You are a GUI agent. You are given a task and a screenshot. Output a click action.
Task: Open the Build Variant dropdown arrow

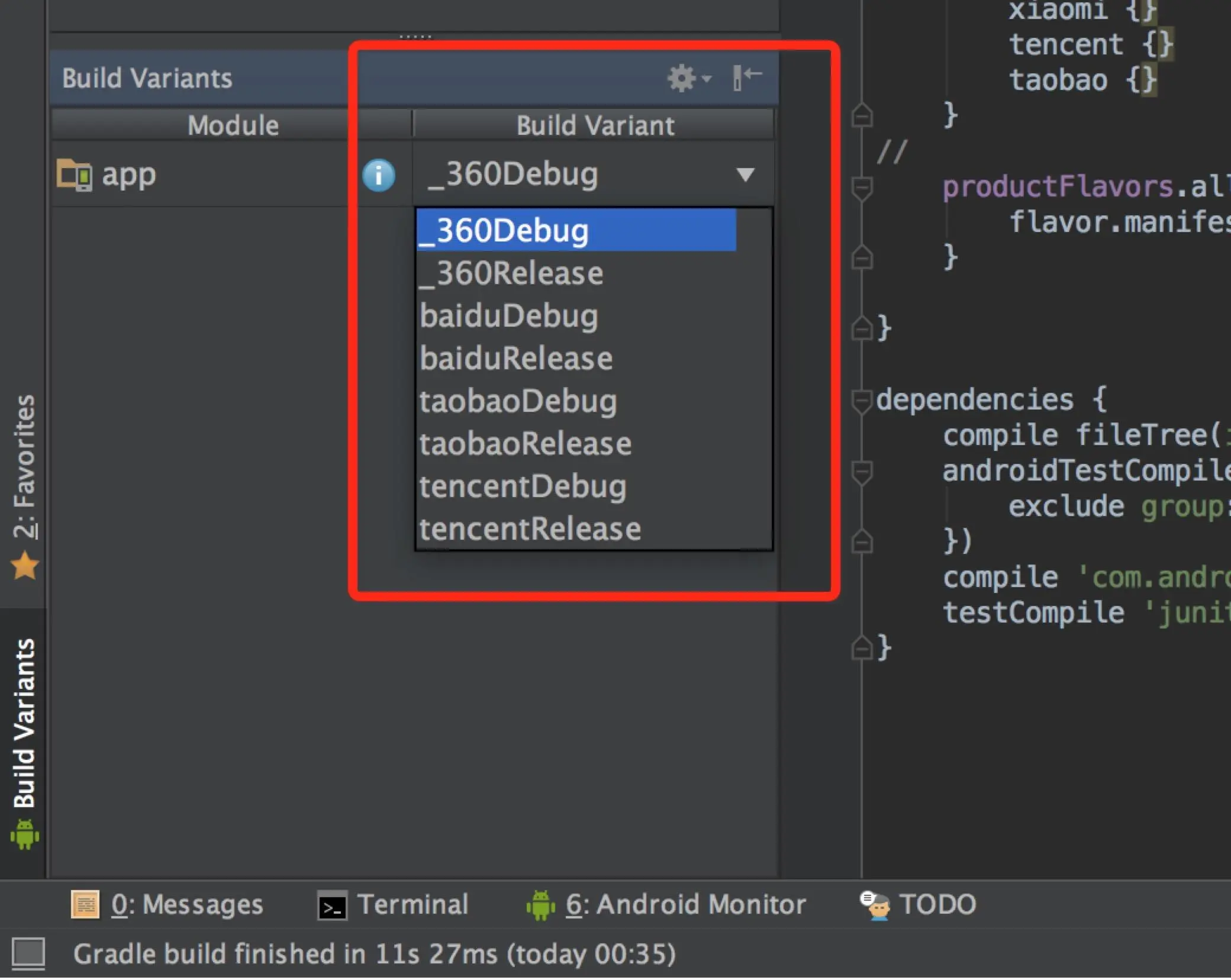745,175
